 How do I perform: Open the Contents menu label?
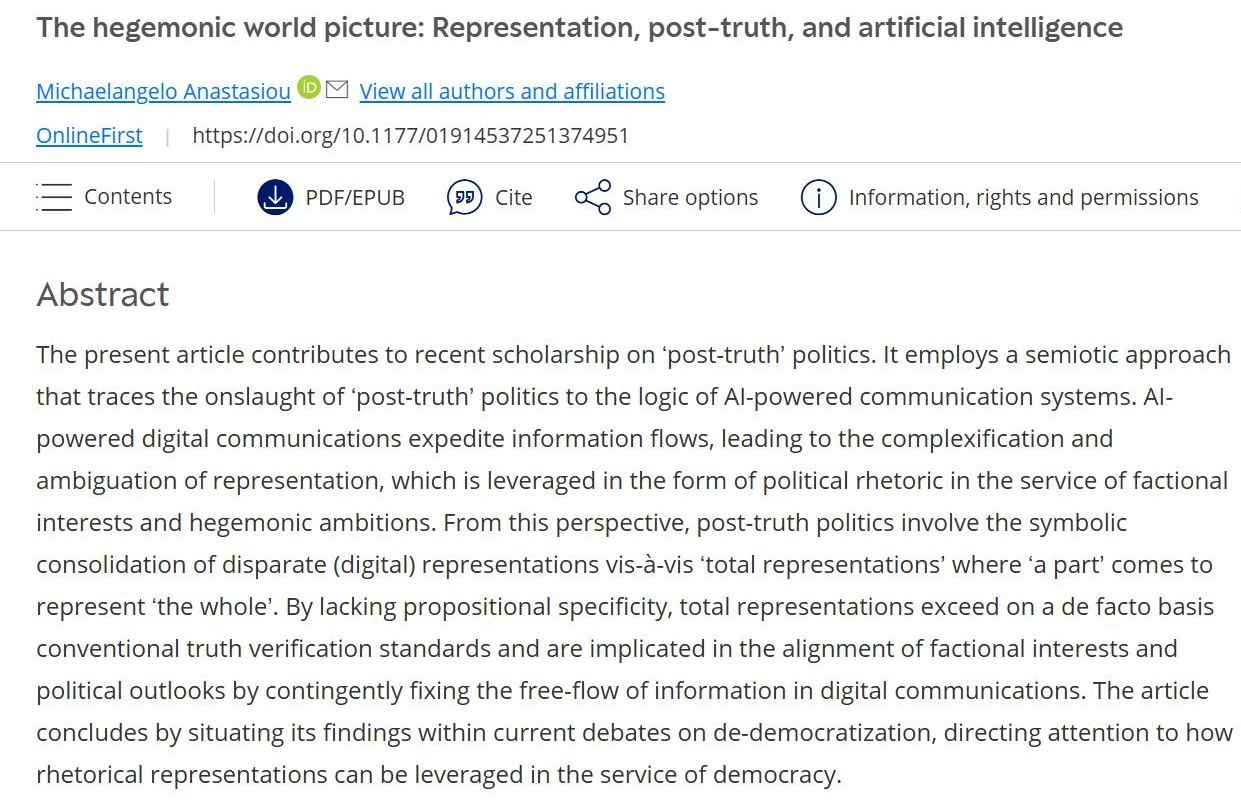(x=128, y=197)
